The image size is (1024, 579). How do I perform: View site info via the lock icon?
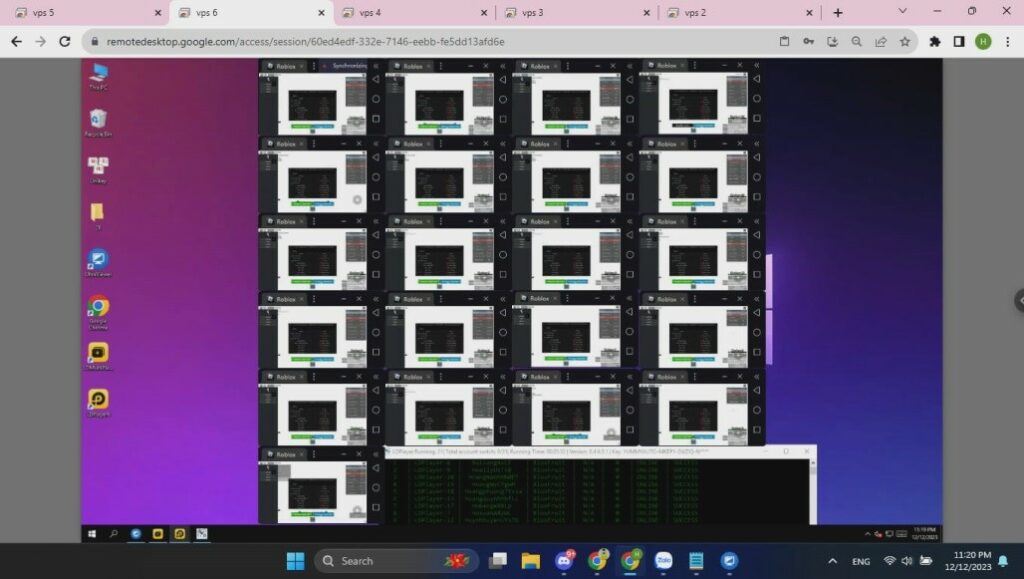coord(95,41)
